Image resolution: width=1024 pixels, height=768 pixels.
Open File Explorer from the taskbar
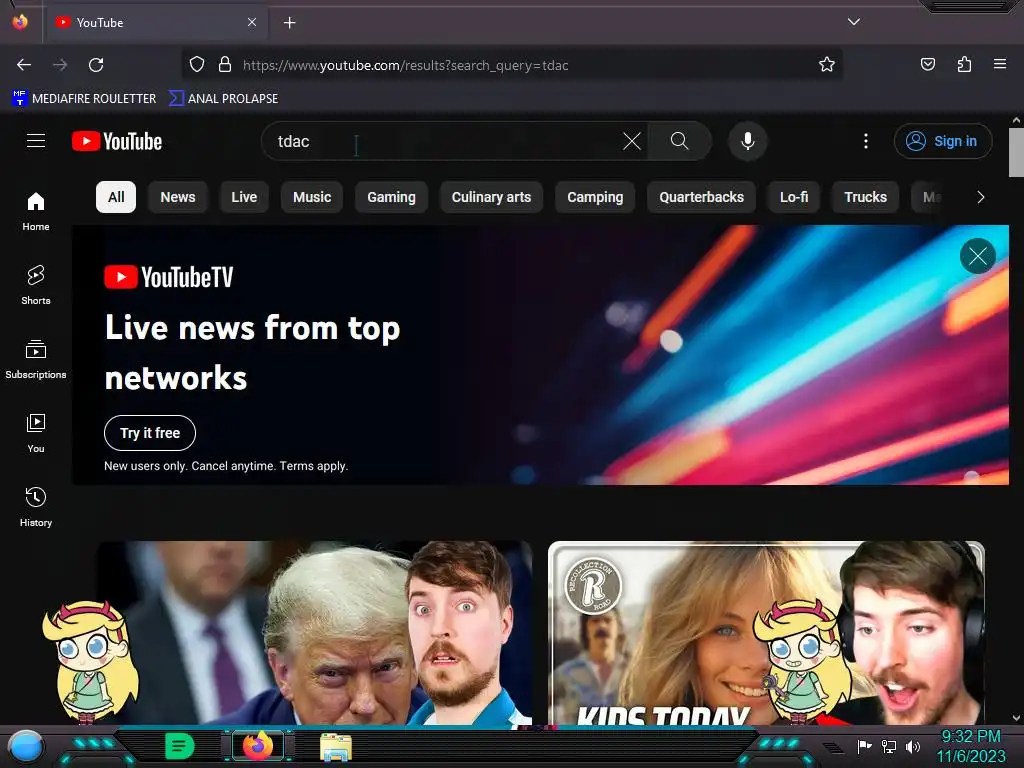click(336, 747)
